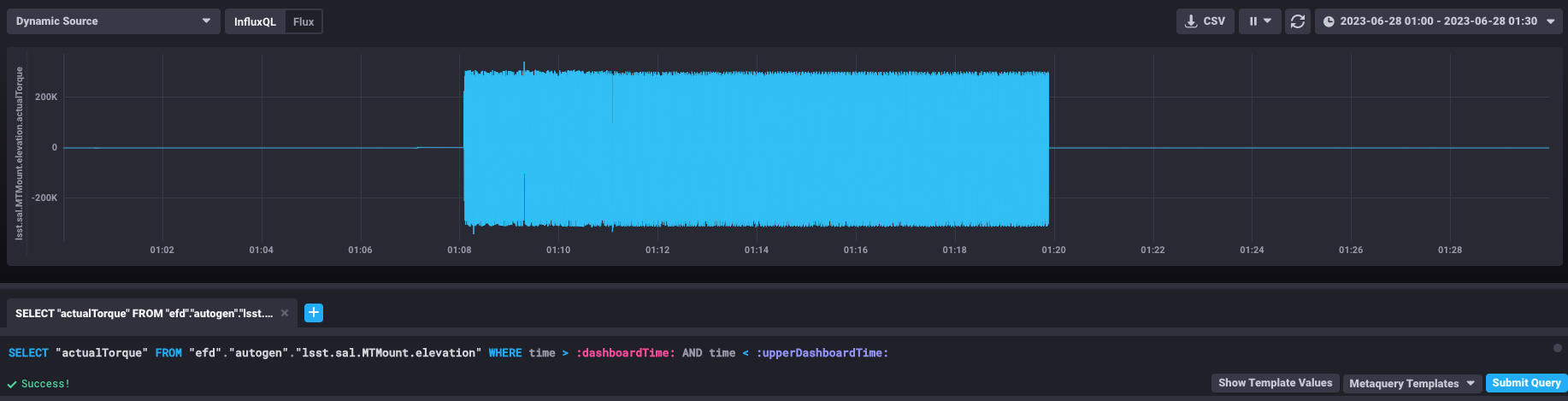Expand Metaquery Templates menu

tap(1412, 383)
